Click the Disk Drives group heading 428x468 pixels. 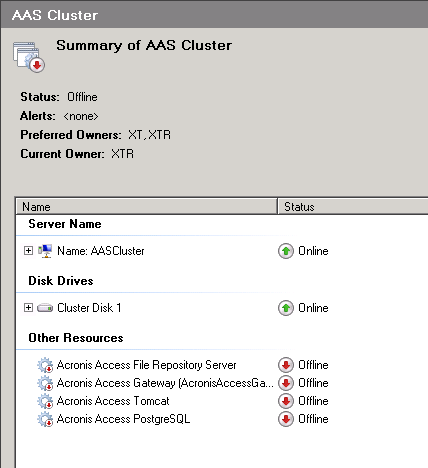61,281
